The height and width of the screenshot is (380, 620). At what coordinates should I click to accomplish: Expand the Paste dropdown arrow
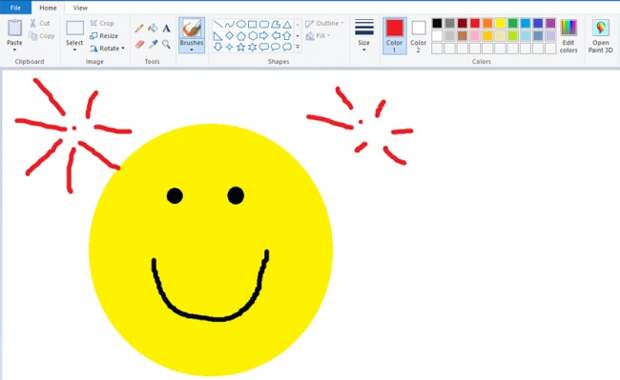pos(15,50)
